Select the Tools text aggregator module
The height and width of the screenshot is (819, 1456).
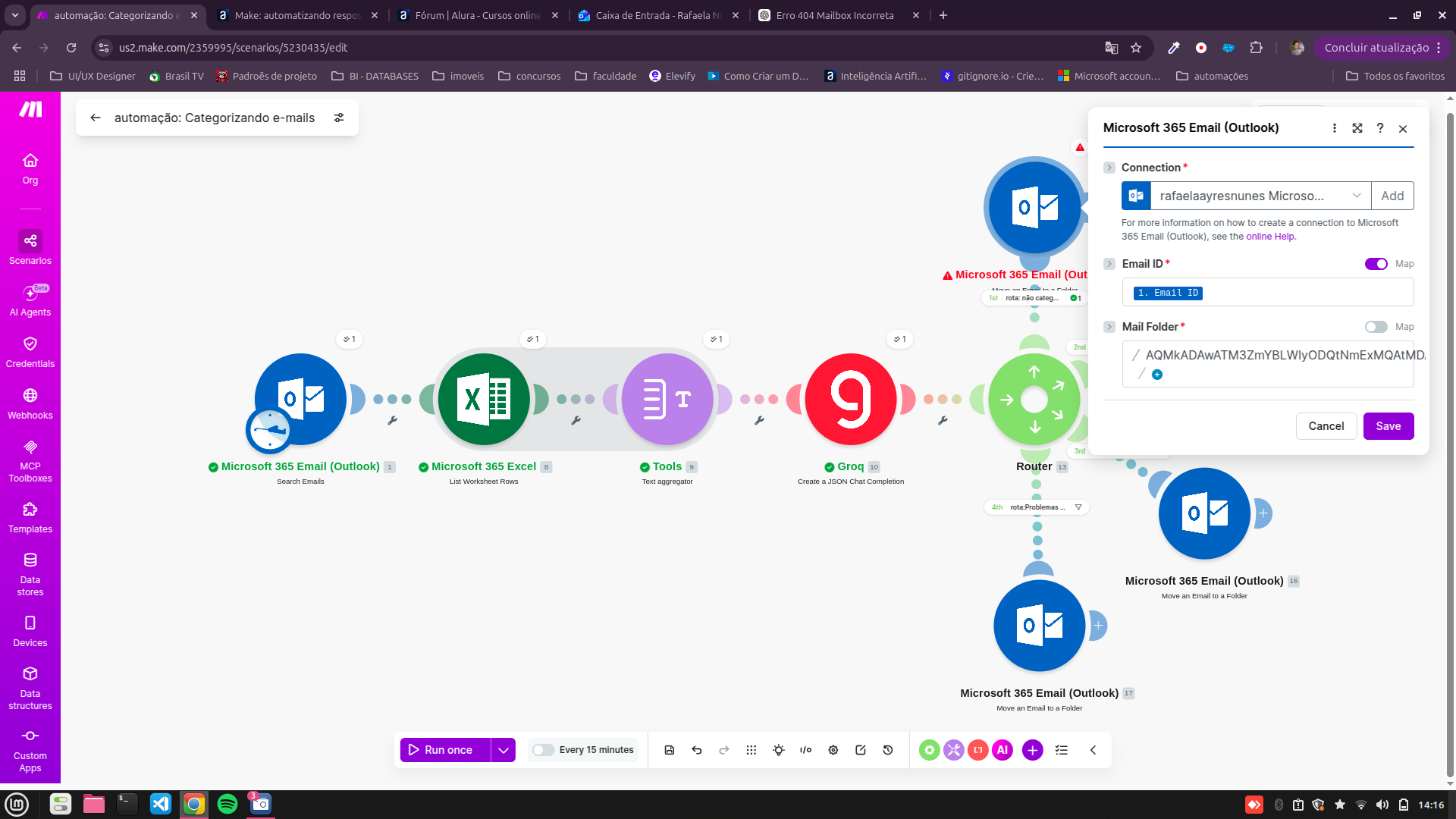coord(667,400)
